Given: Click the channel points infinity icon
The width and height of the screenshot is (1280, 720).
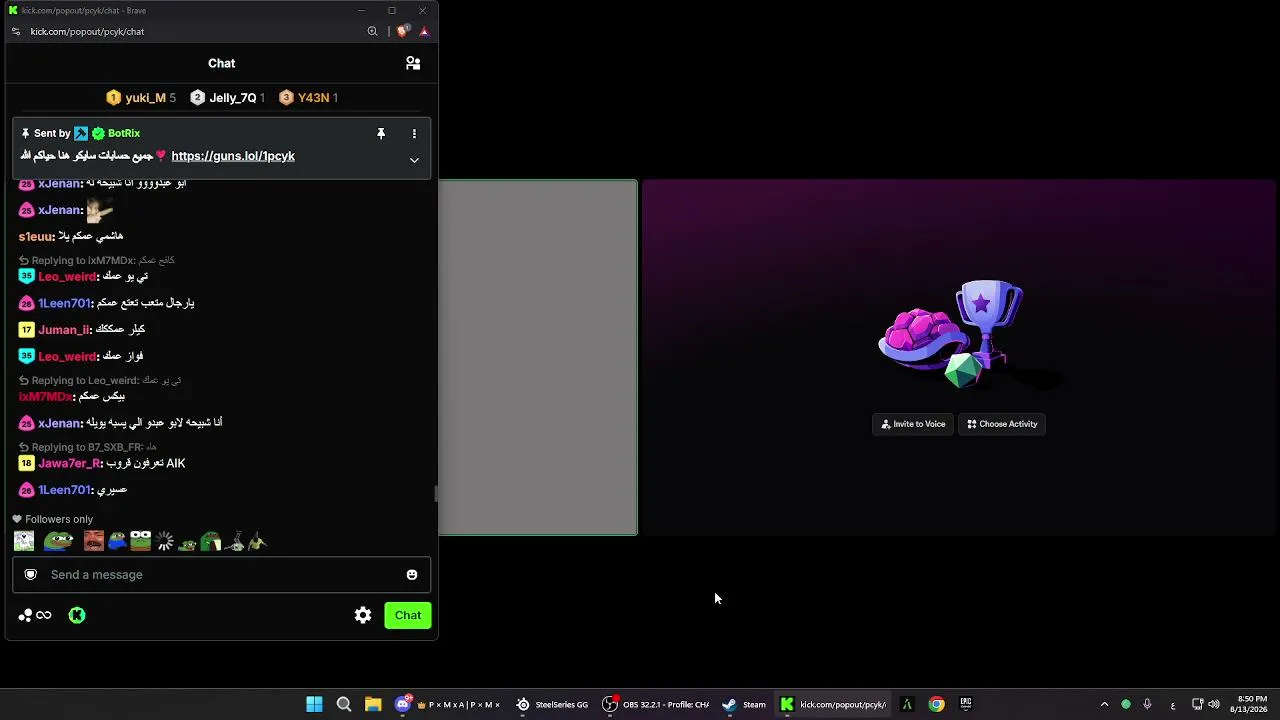Looking at the screenshot, I should (35, 615).
